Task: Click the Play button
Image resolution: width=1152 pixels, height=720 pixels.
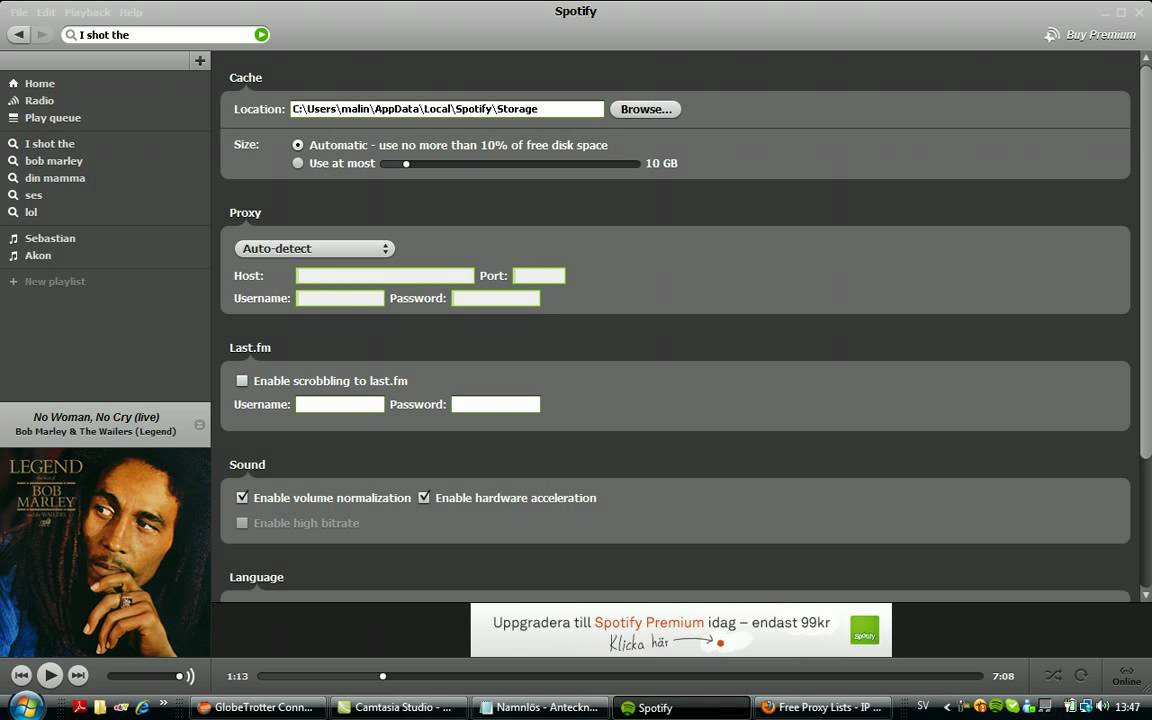Action: (x=49, y=675)
